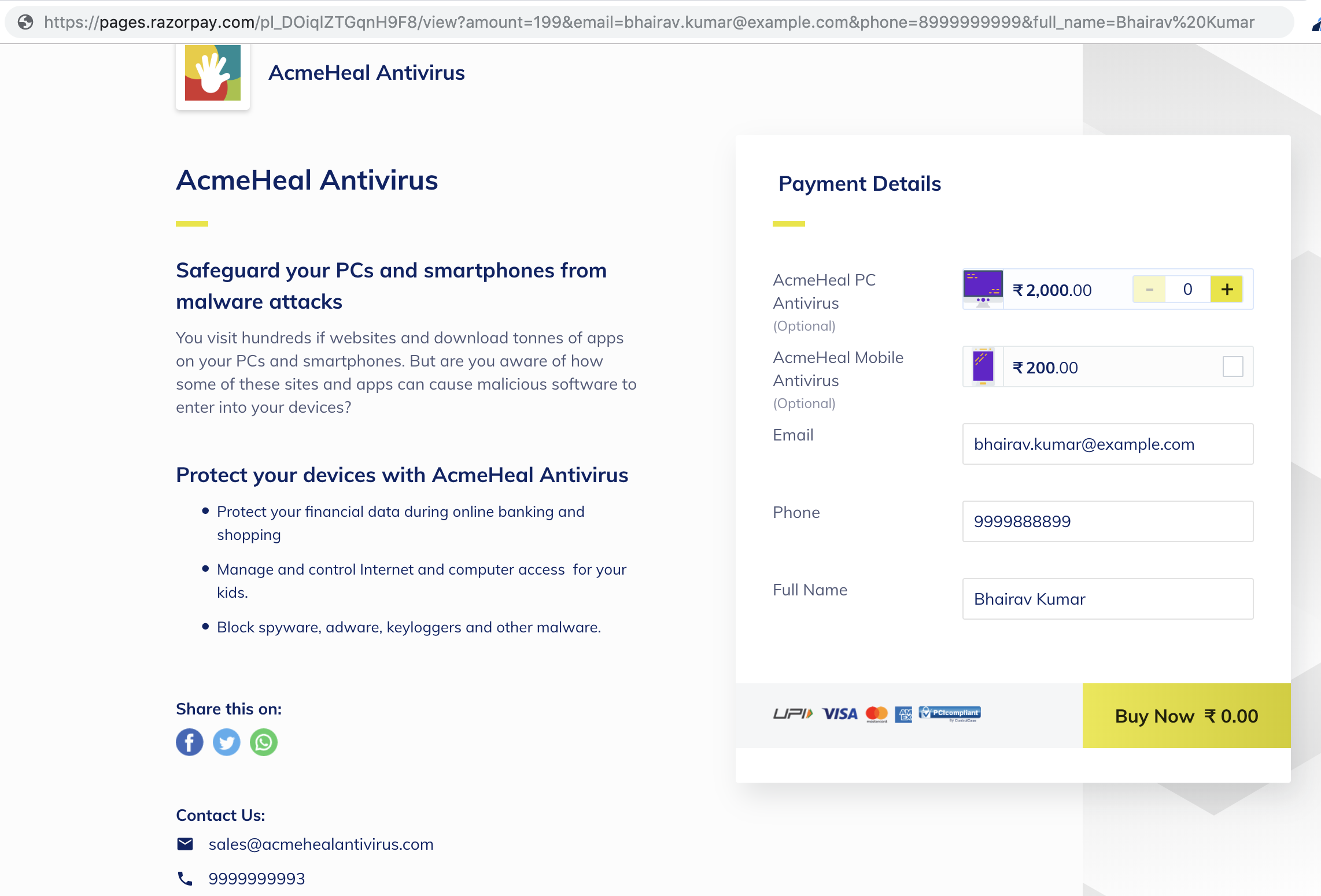The image size is (1321, 896).
Task: Click the Phone number input field
Action: coord(1108,521)
